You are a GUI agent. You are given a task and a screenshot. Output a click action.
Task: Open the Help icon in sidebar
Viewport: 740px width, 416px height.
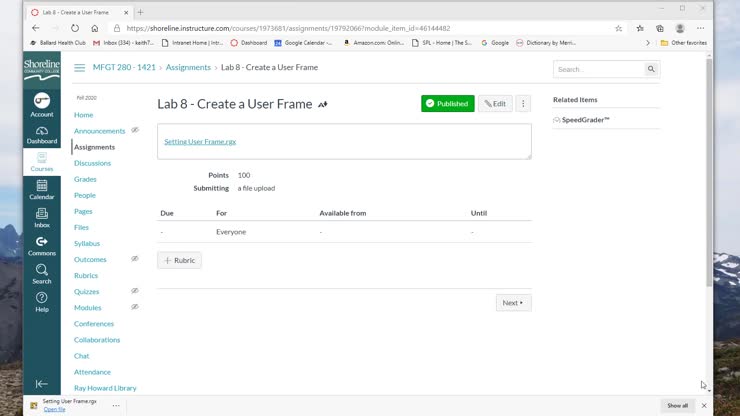point(42,302)
